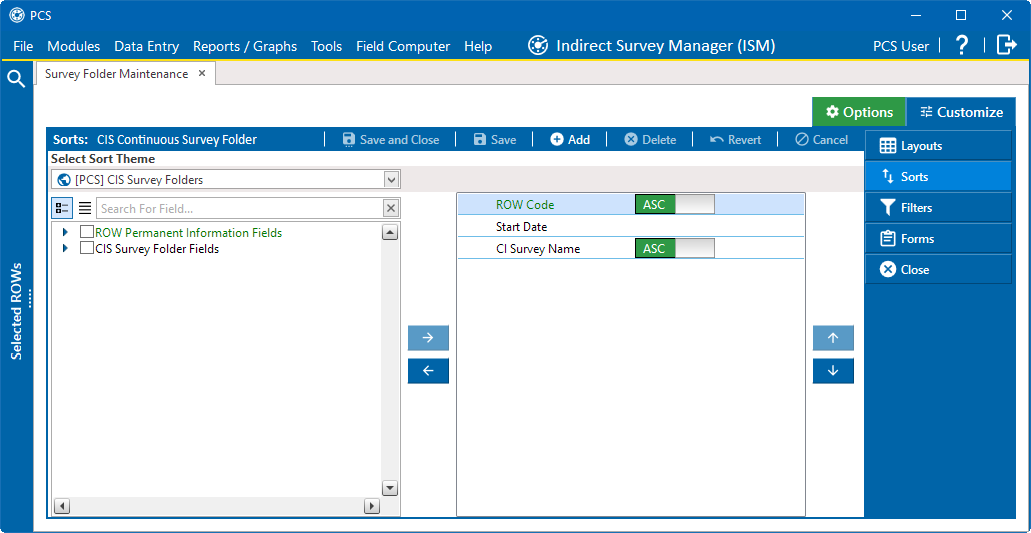Move field to sort list with right arrow
1031x533 pixels.
click(428, 338)
